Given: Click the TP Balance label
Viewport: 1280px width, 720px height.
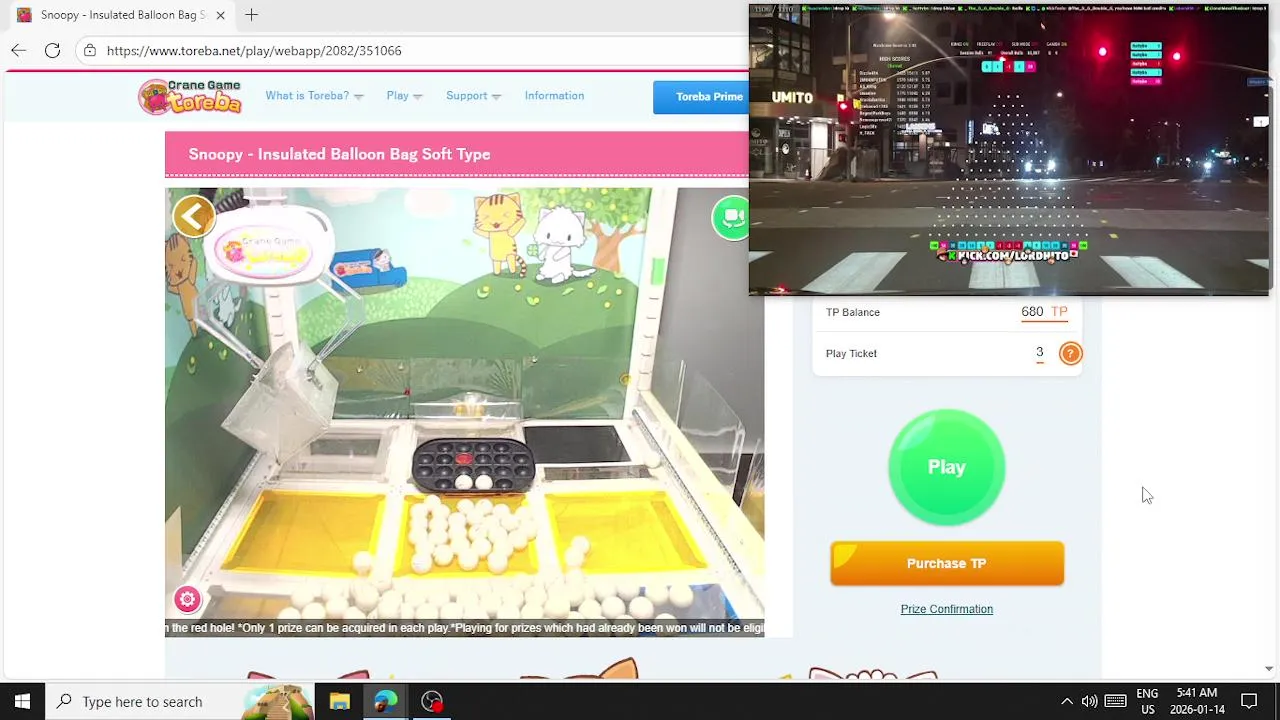Looking at the screenshot, I should [x=853, y=312].
